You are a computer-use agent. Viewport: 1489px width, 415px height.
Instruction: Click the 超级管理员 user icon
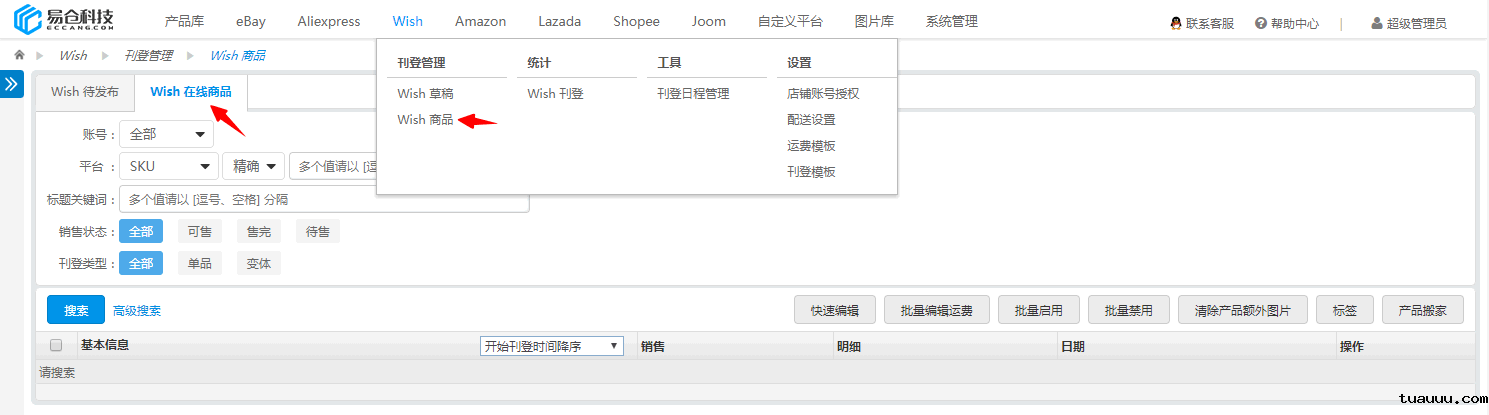pos(1377,23)
